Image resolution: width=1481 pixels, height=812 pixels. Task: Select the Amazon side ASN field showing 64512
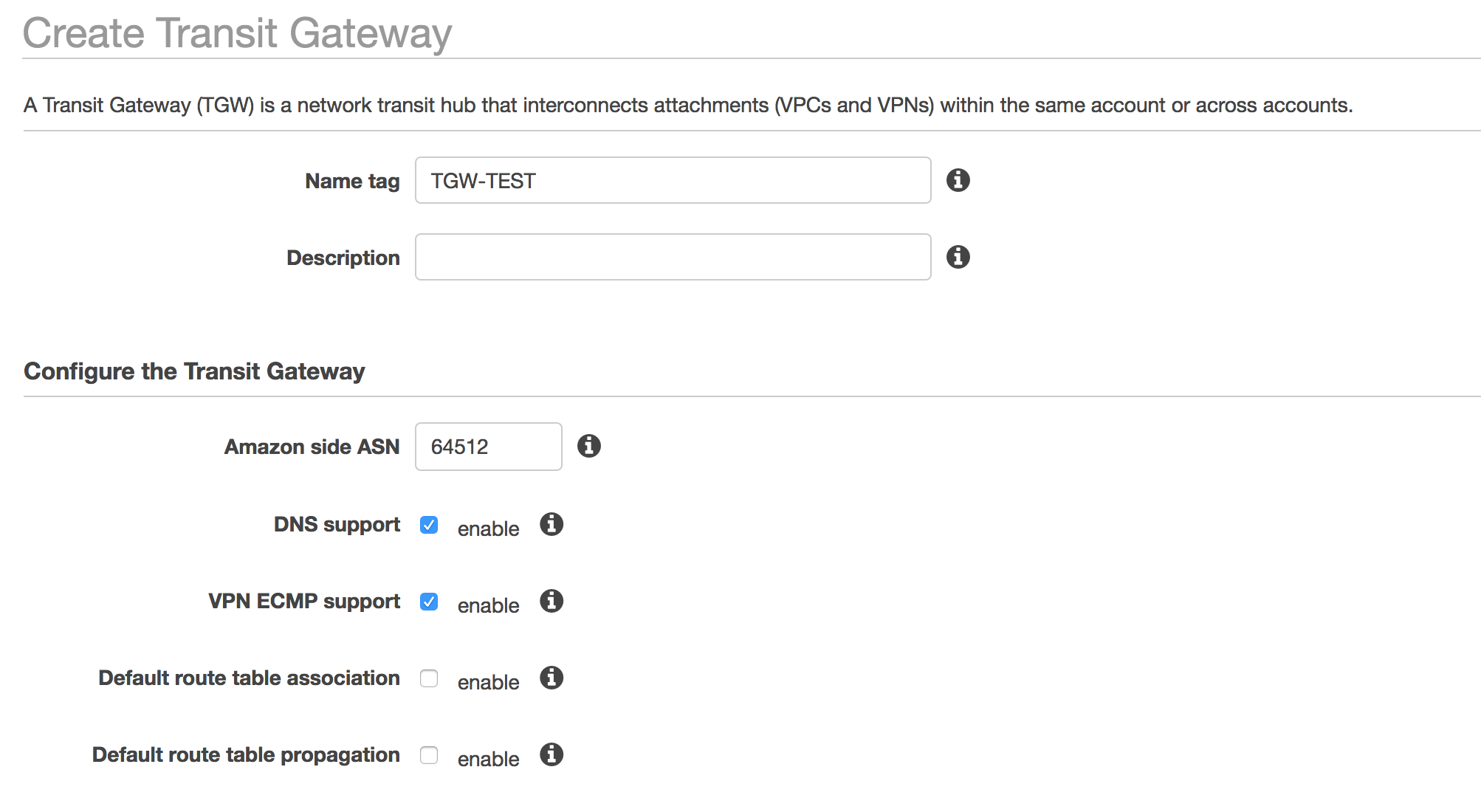(x=488, y=447)
